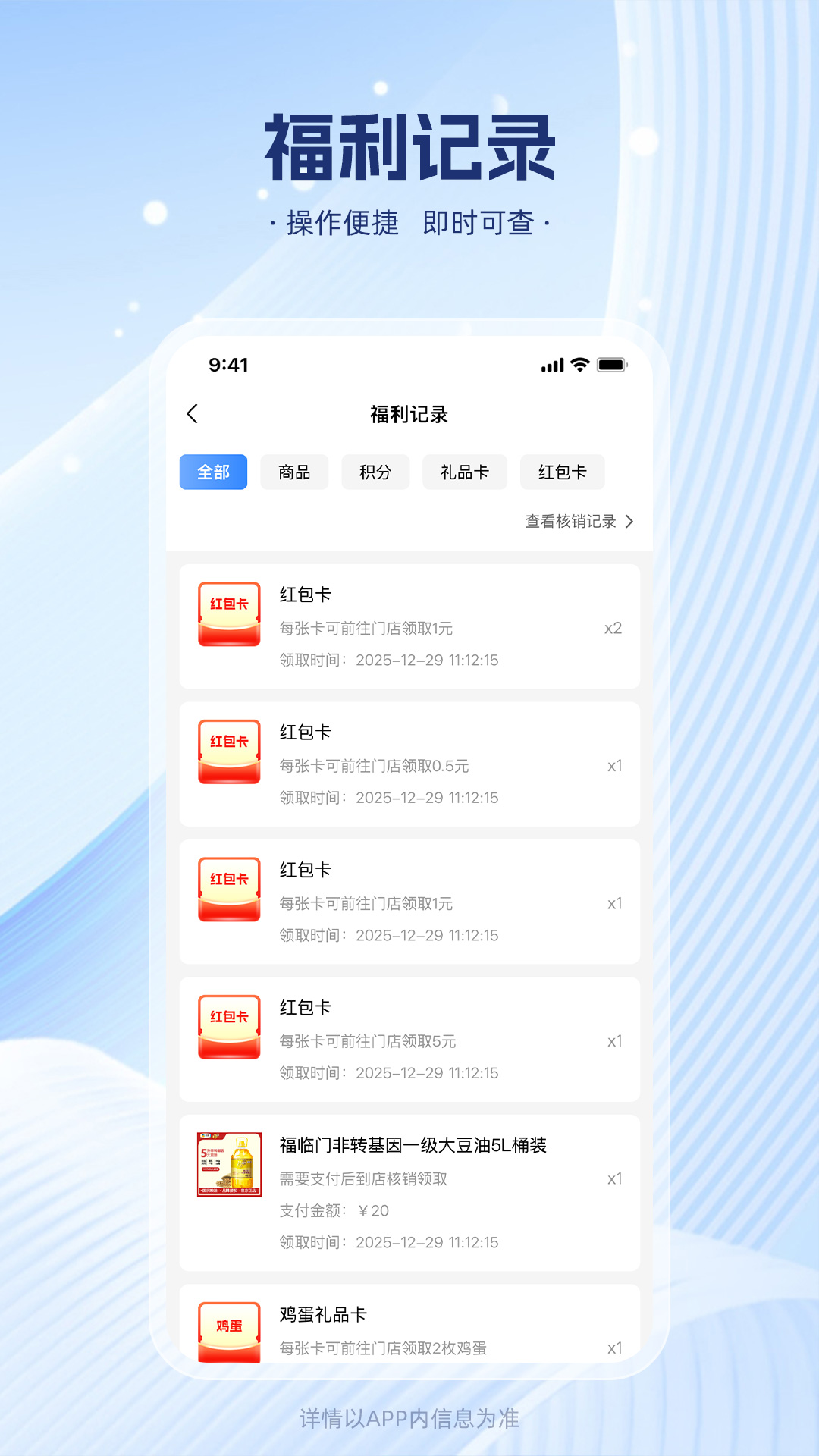This screenshot has height=1456, width=819.
Task: Tap the 9:41 clock
Action: 228,365
